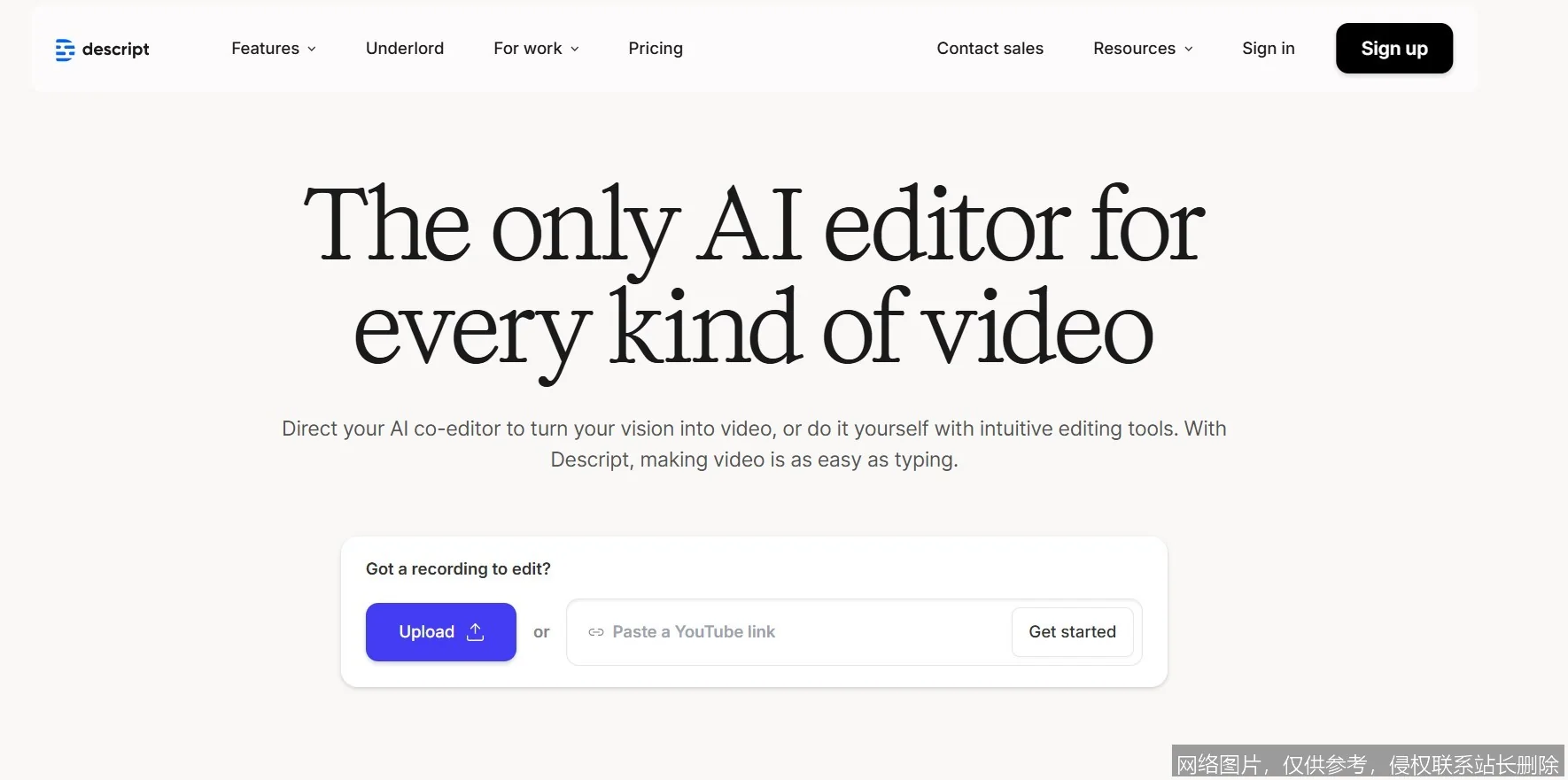
Task: Click the upload arrow icon
Action: [x=476, y=631]
